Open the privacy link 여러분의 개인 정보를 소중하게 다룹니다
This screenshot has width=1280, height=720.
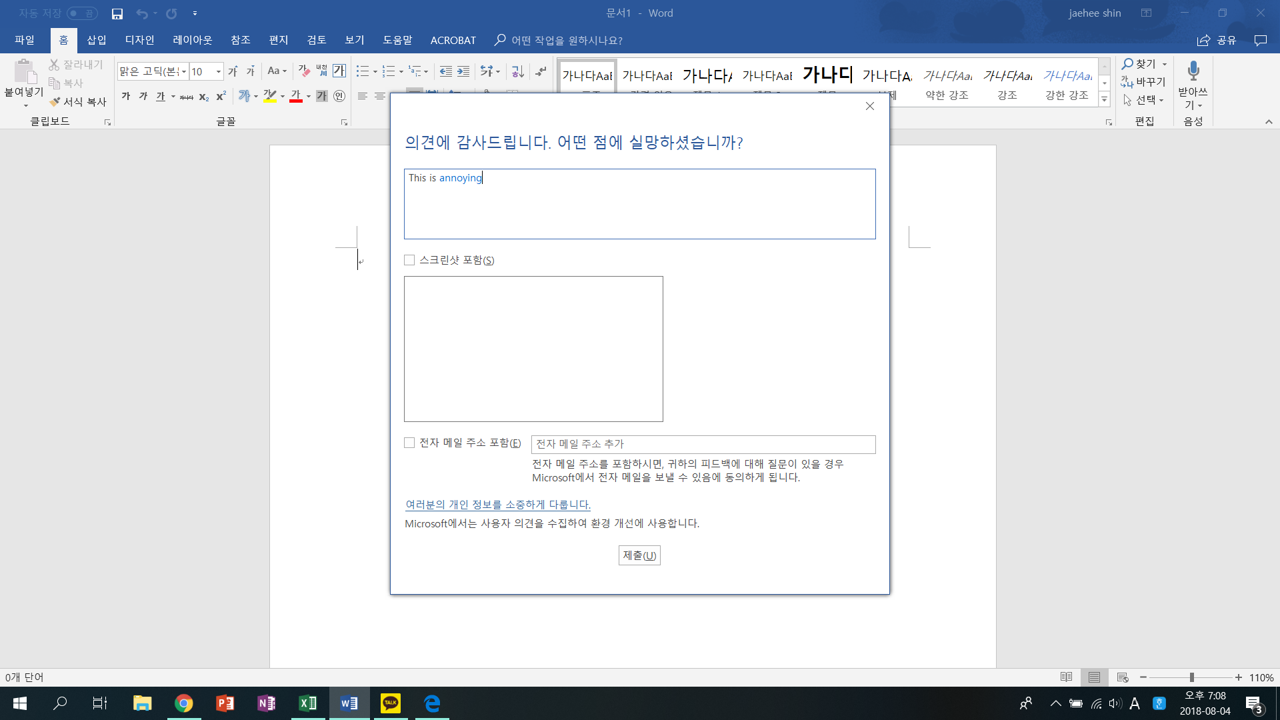click(x=498, y=505)
